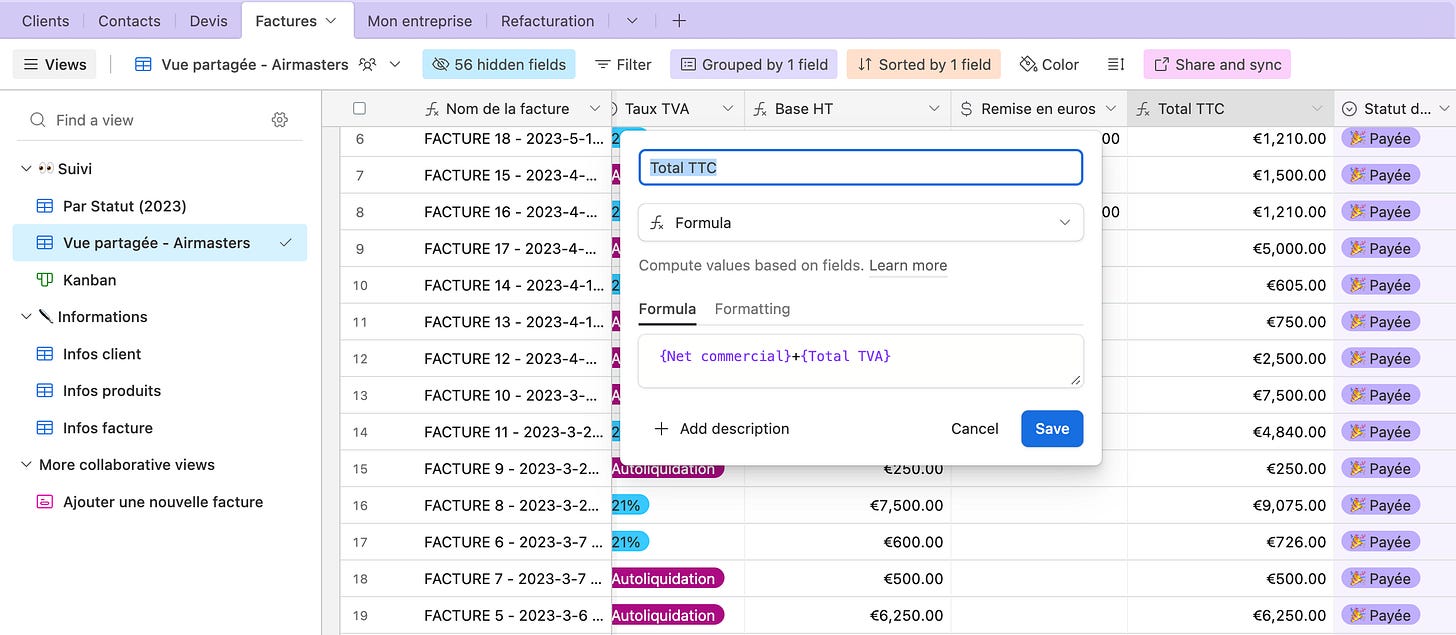Click the Color paint bucket button
The image size is (1456, 635).
pyautogui.click(x=1049, y=65)
